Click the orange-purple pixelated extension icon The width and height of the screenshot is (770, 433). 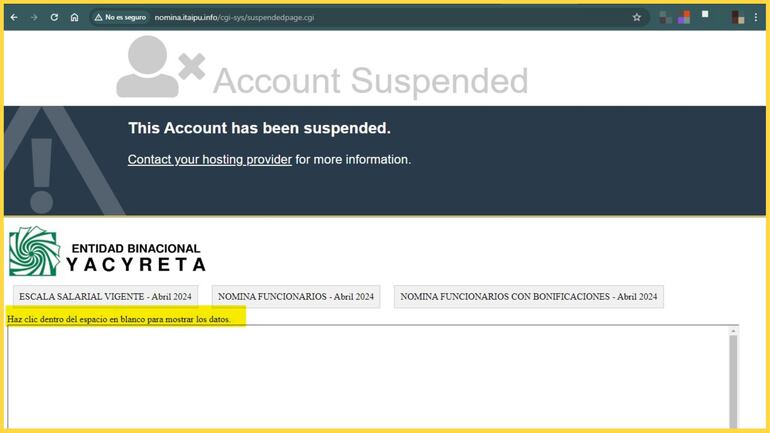684,17
